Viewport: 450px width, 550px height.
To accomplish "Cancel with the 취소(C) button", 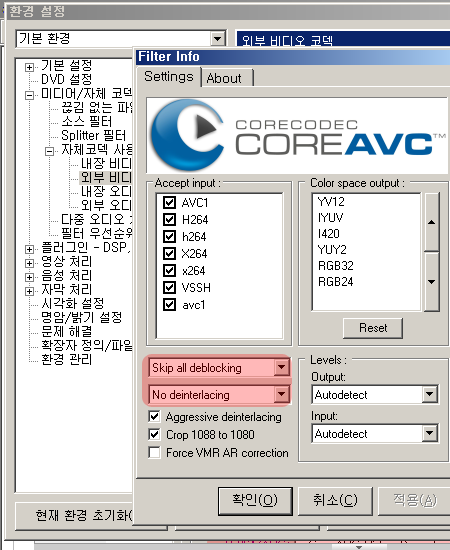I will 335,500.
